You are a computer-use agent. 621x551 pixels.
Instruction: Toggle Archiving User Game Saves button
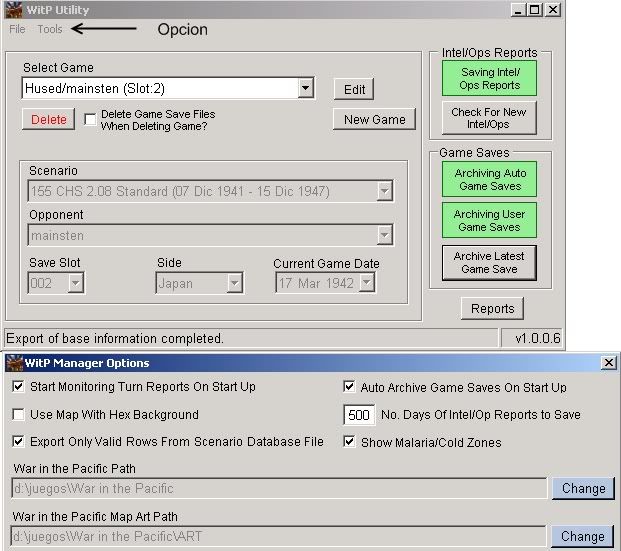[490, 220]
